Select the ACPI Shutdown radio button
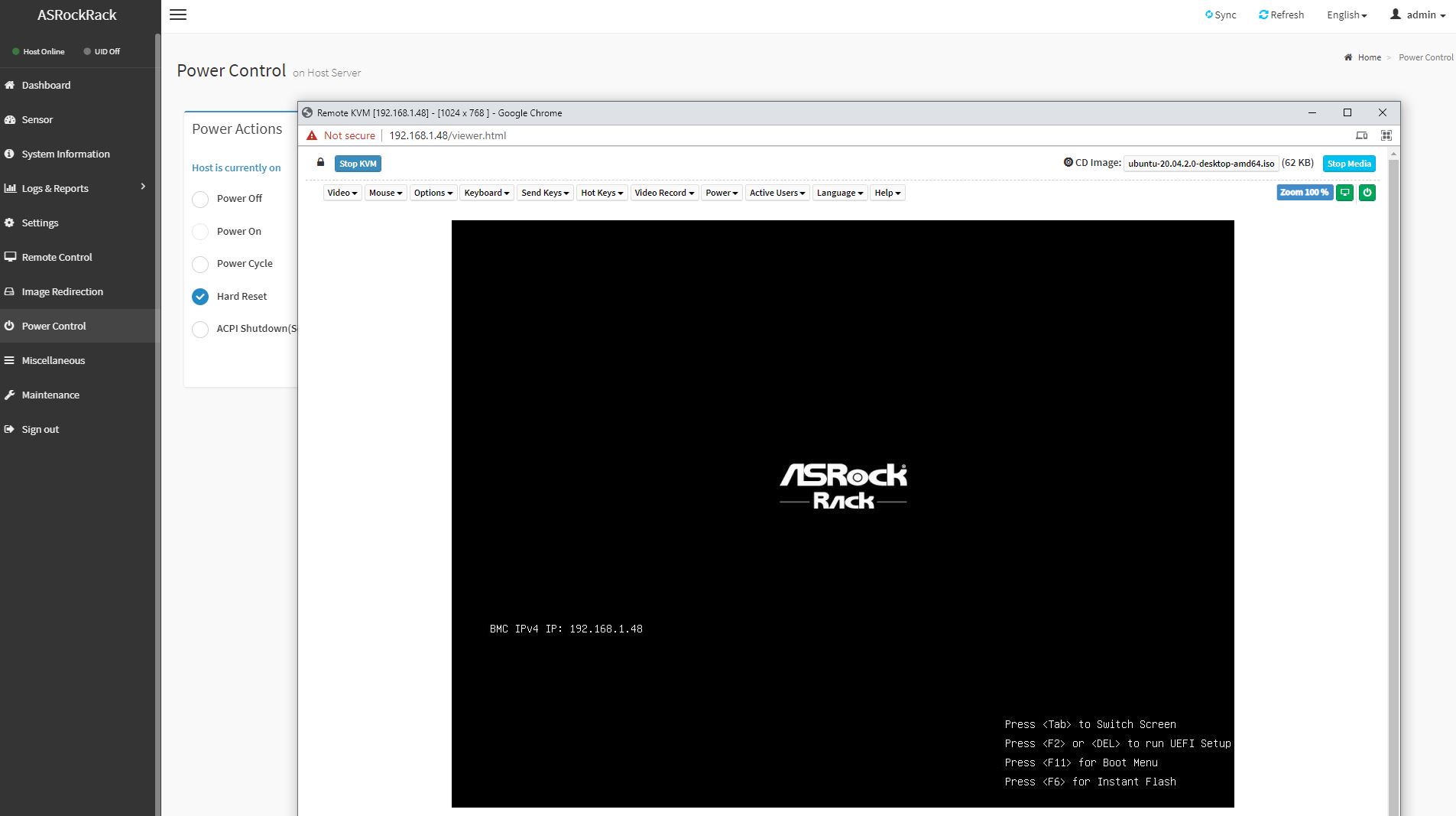Image resolution: width=1456 pixels, height=816 pixels. point(200,329)
